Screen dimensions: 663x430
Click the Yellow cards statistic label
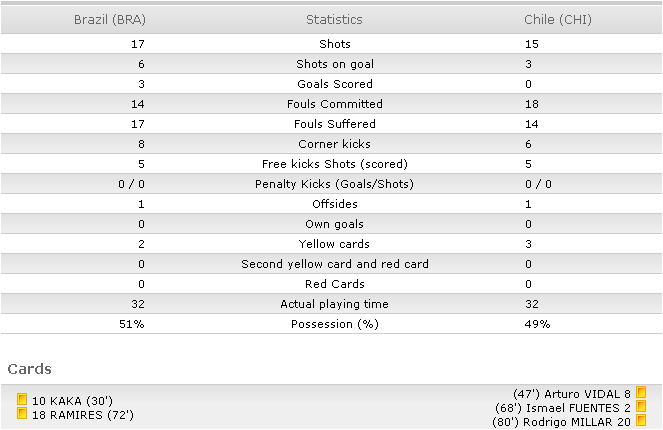coord(334,244)
